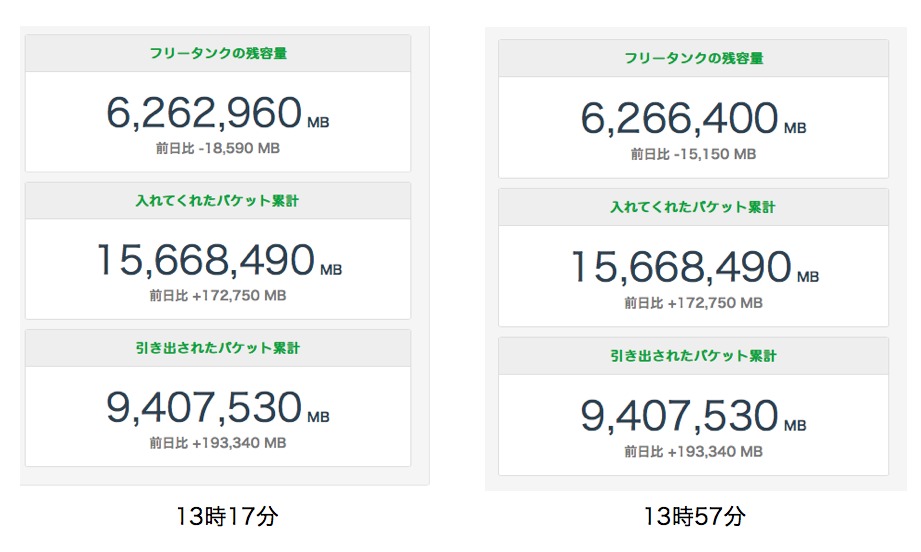Click the 13時57分 time caption
The height and width of the screenshot is (552, 921).
(x=694, y=517)
